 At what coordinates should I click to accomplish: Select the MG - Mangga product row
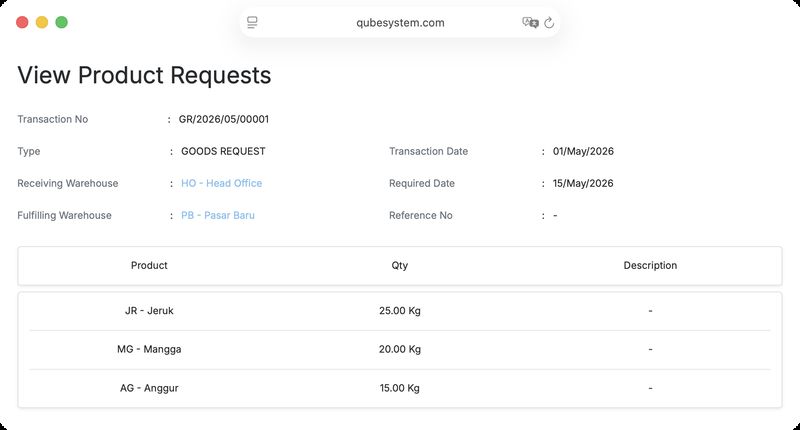pos(400,349)
